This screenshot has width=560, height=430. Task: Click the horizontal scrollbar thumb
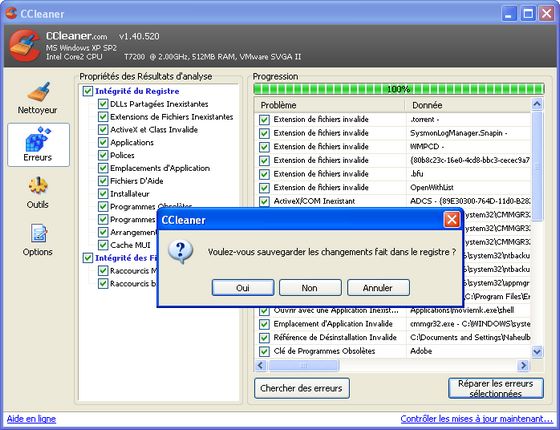304,365
